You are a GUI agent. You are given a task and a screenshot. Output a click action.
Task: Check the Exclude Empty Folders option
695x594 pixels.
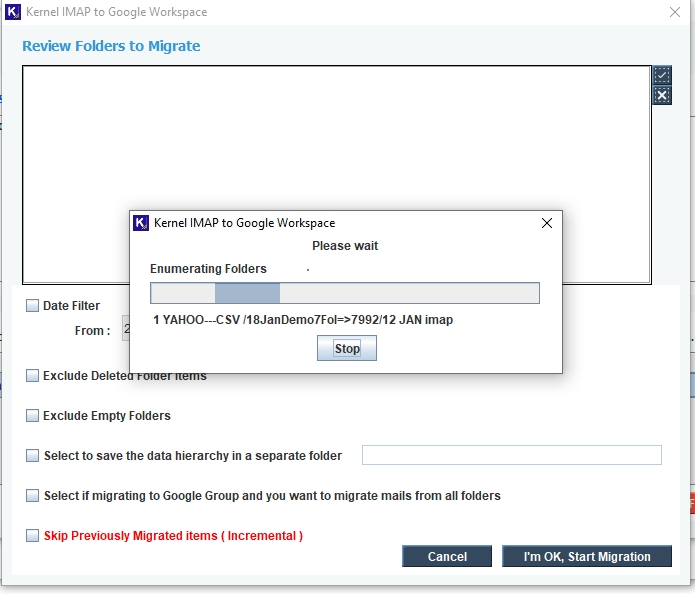point(32,415)
